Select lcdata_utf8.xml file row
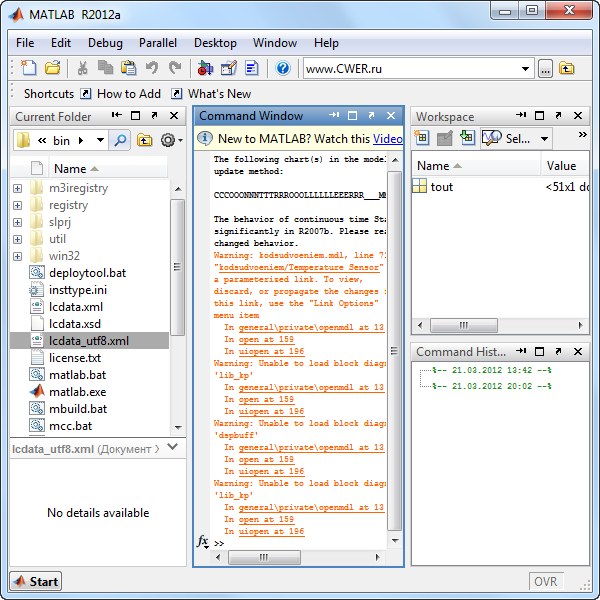The image size is (600, 600). click(x=89, y=341)
